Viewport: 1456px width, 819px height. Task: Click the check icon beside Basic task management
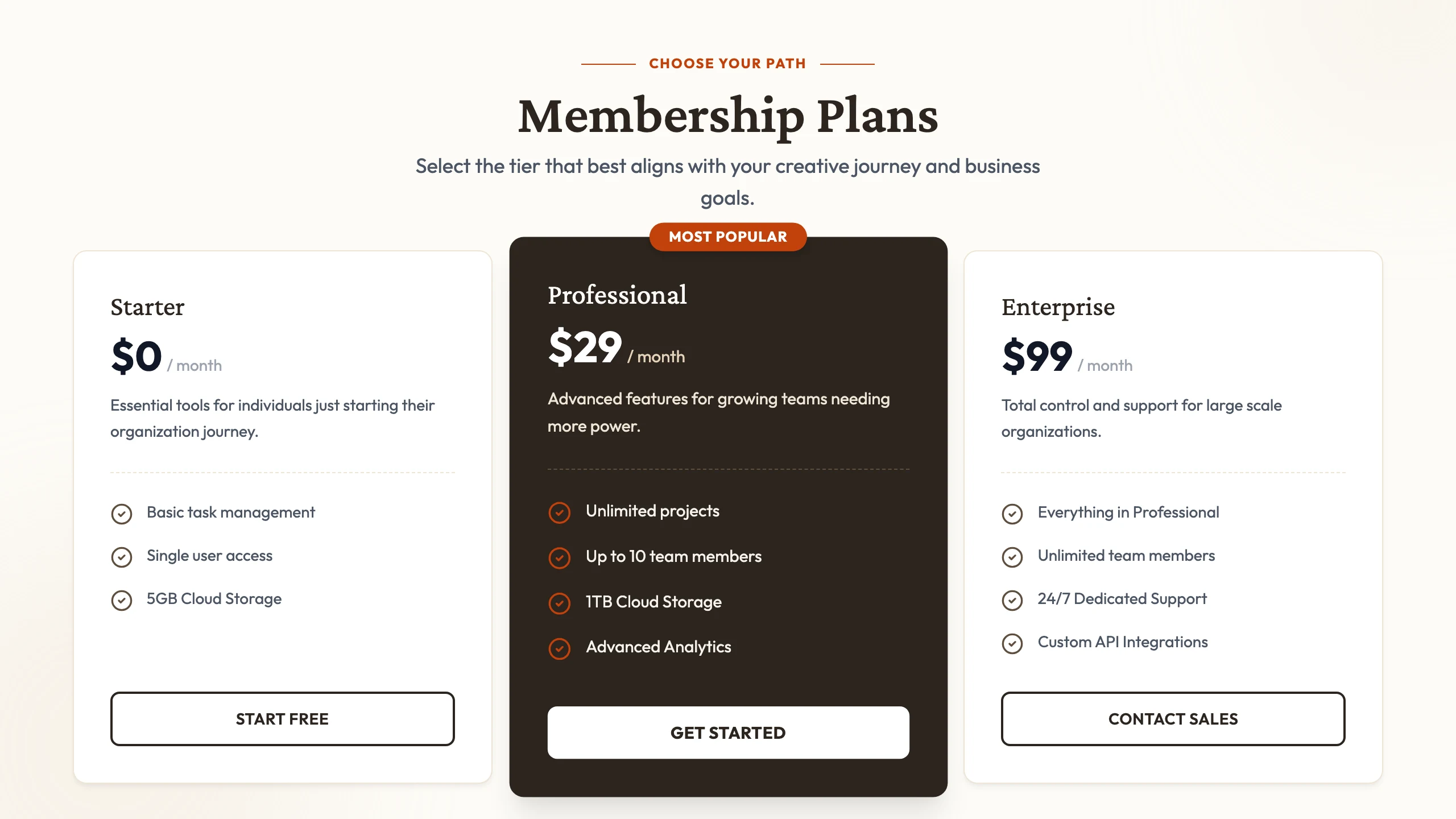(121, 514)
